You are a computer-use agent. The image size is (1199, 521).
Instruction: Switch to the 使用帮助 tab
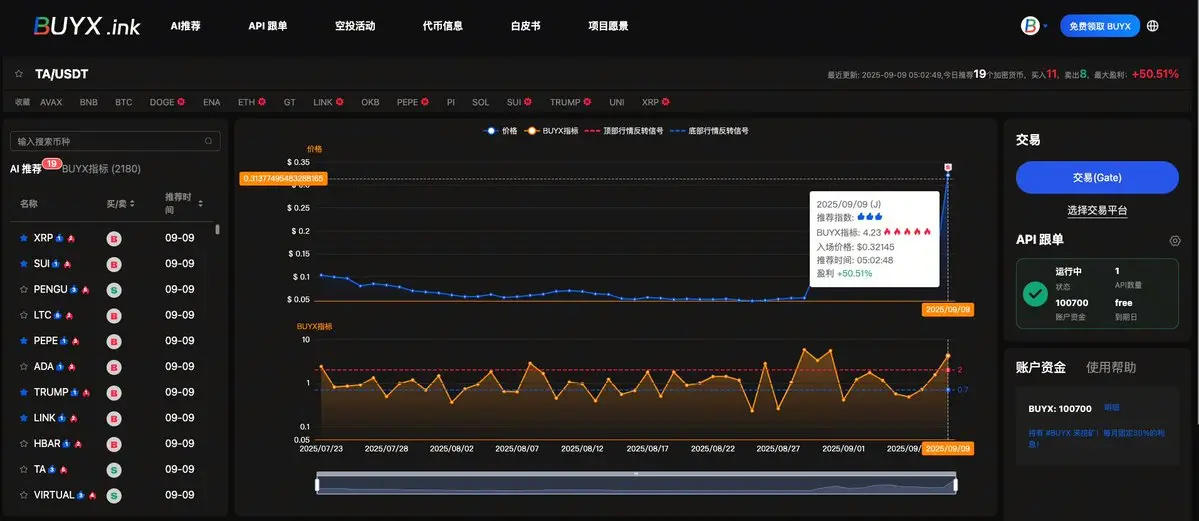(x=1111, y=367)
